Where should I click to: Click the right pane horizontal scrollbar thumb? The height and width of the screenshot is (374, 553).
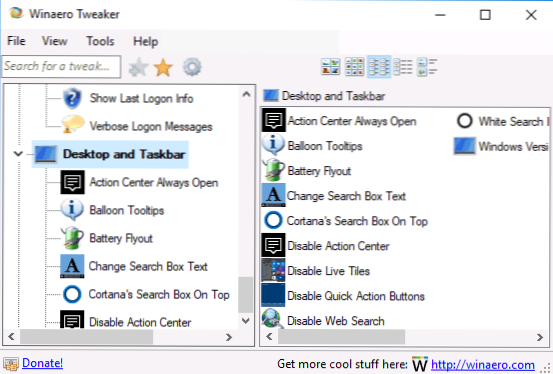pos(341,337)
